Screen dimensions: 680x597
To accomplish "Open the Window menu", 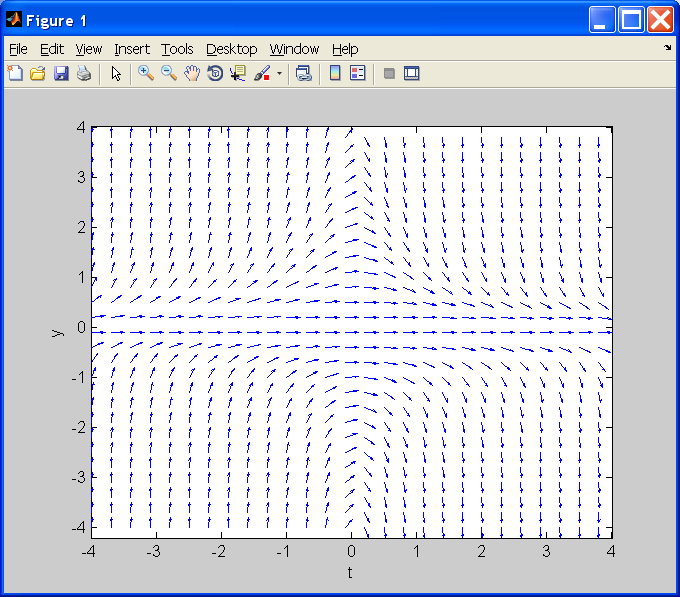I will click(x=294, y=49).
